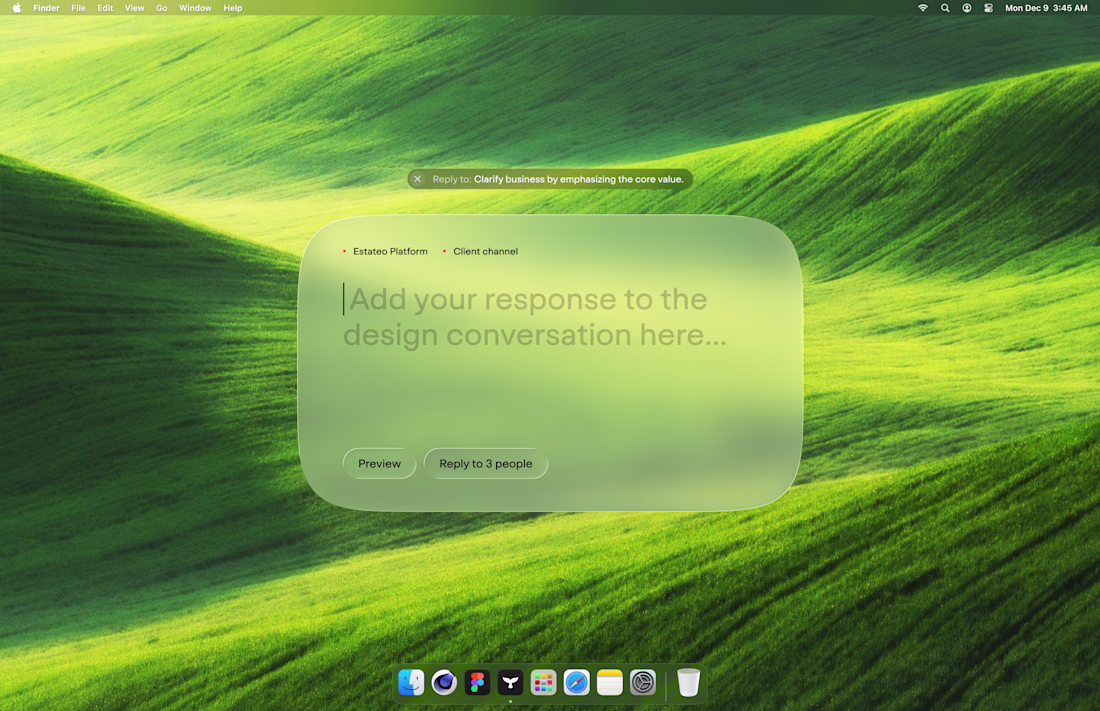Open Control Center

coord(988,8)
